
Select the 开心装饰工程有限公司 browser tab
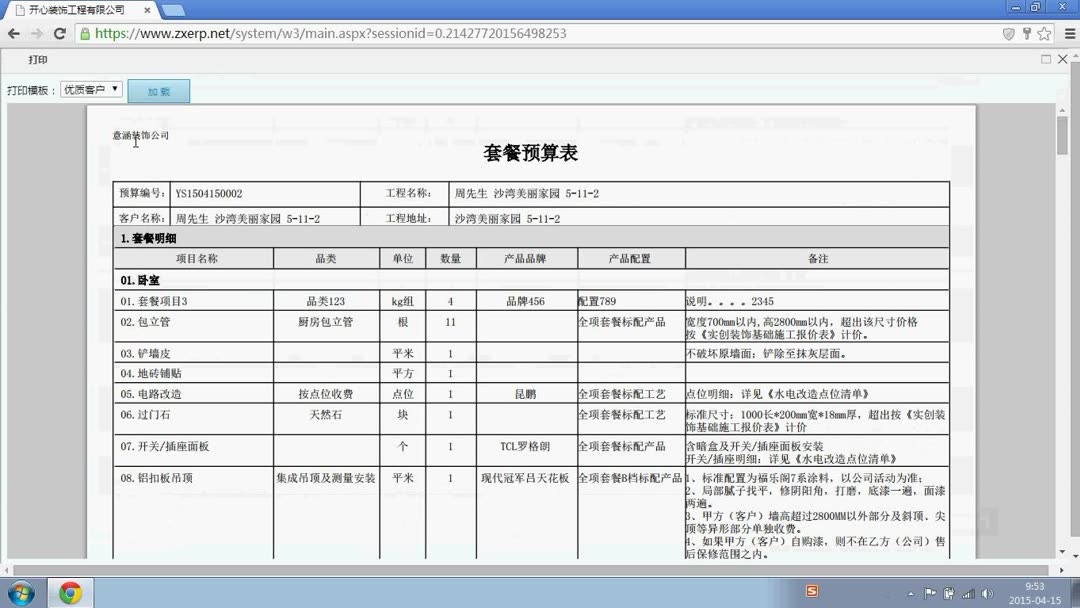(x=80, y=9)
